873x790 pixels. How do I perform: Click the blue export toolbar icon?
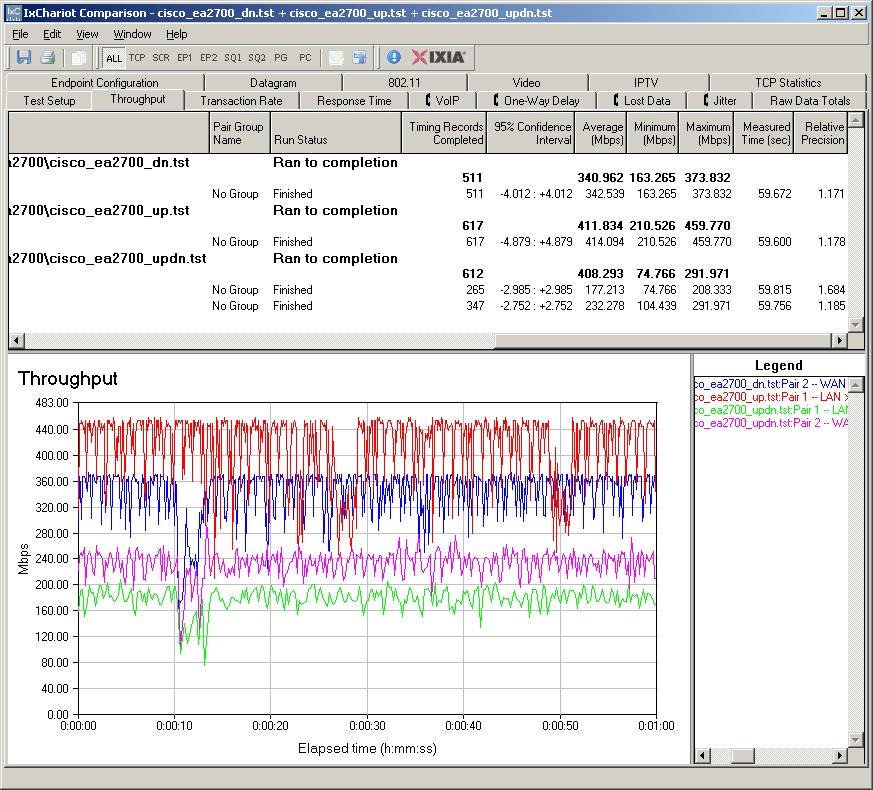(x=360, y=57)
